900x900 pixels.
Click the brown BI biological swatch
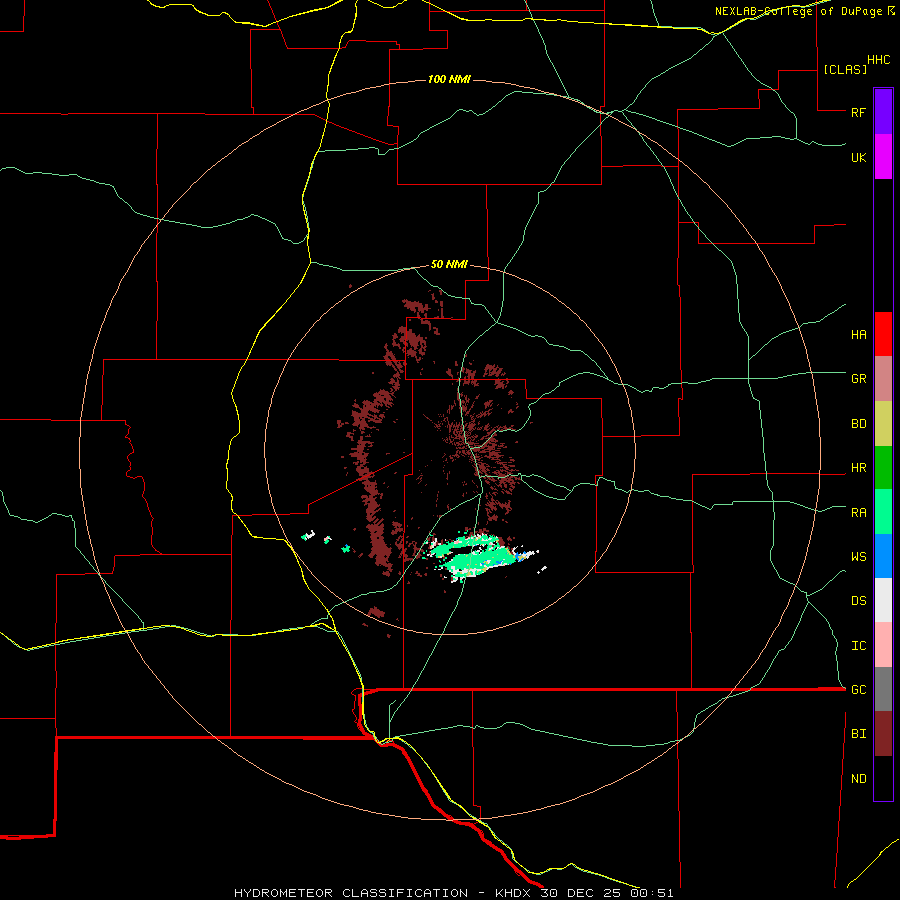[x=883, y=734]
